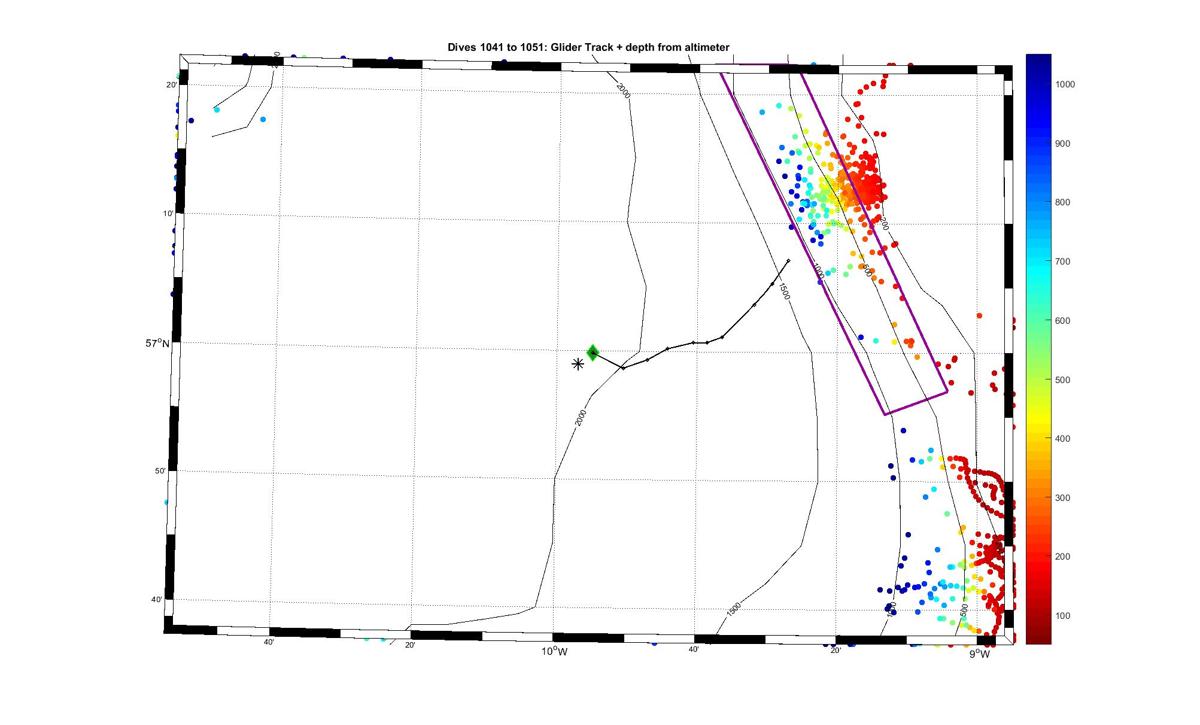Screen dimensions: 1200x725
Task: Click the '1500' contour label near the bottom map edge
Action: 734,609
